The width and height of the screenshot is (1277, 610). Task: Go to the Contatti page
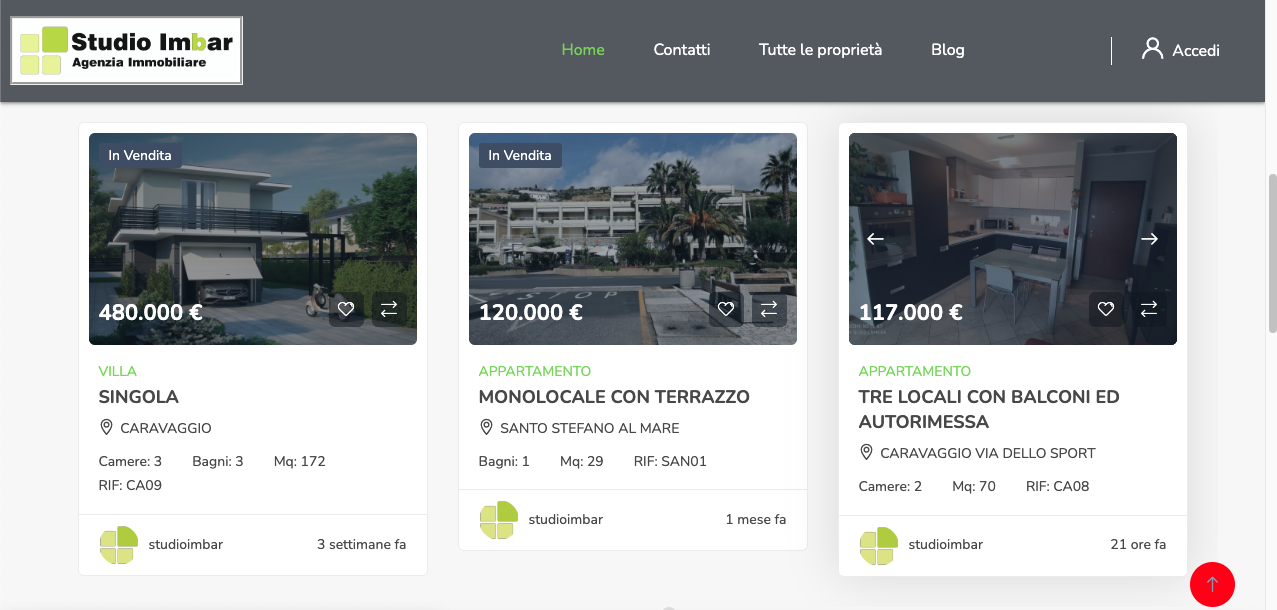tap(681, 50)
